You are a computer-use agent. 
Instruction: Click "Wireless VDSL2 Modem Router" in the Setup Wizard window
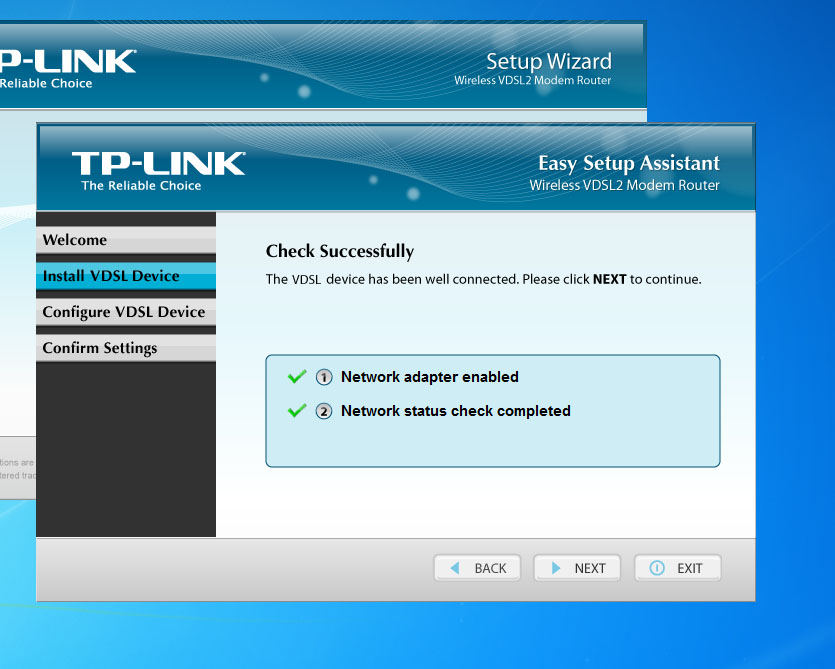pyautogui.click(x=533, y=80)
